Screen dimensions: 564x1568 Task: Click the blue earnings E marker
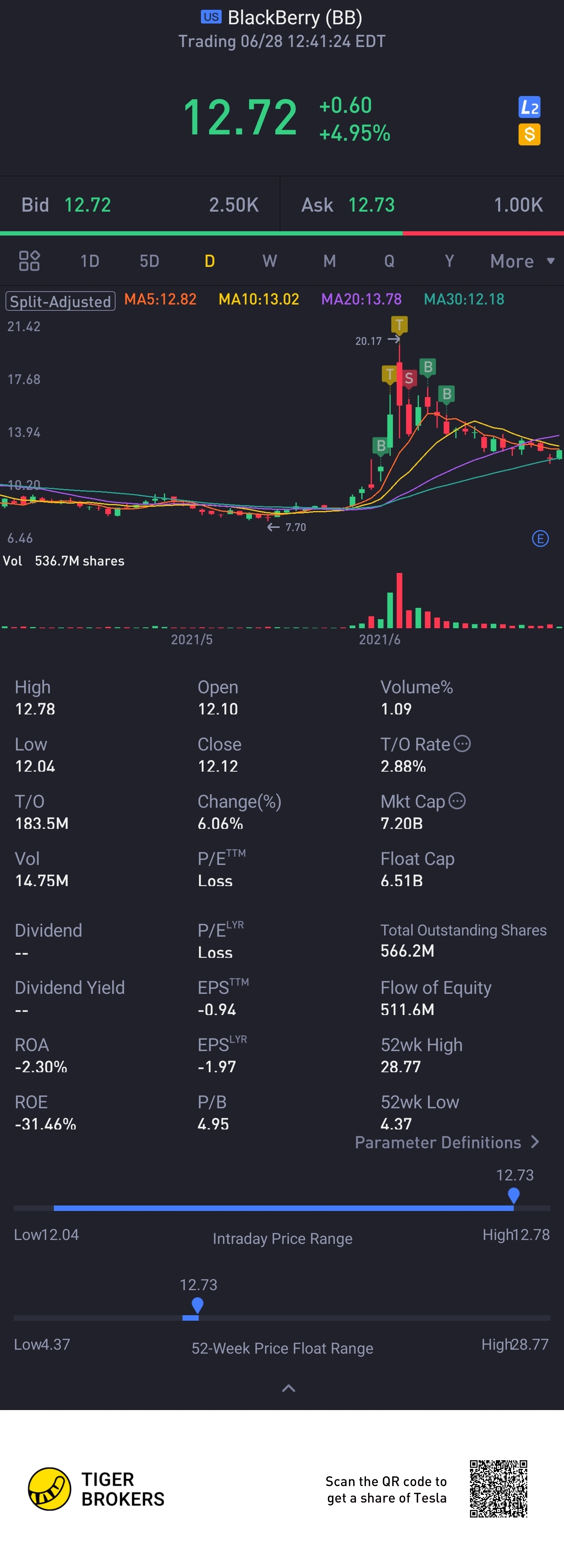pyautogui.click(x=540, y=539)
